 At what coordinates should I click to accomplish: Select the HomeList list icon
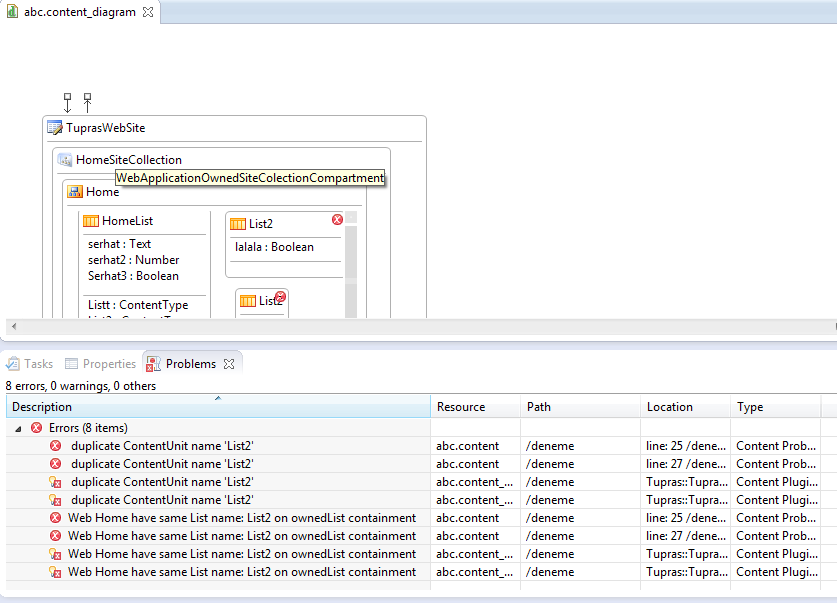coord(90,221)
